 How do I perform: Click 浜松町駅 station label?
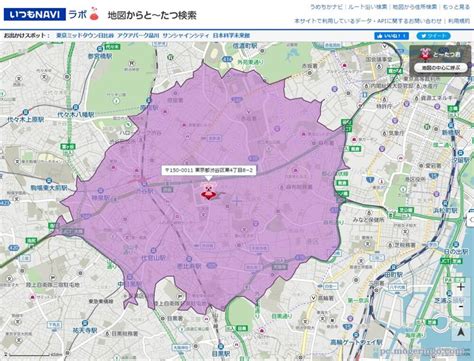[x=445, y=211]
